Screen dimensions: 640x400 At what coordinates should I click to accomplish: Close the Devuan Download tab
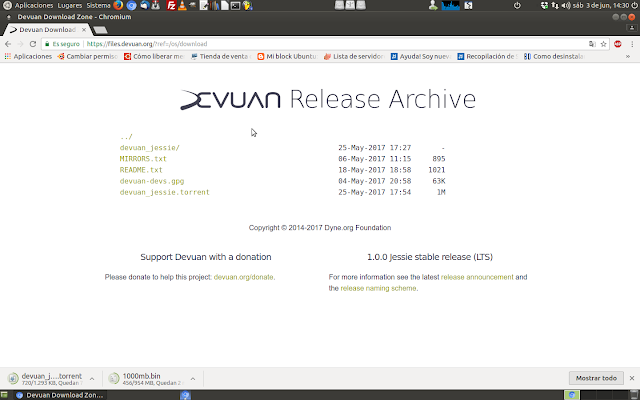[x=84, y=29]
